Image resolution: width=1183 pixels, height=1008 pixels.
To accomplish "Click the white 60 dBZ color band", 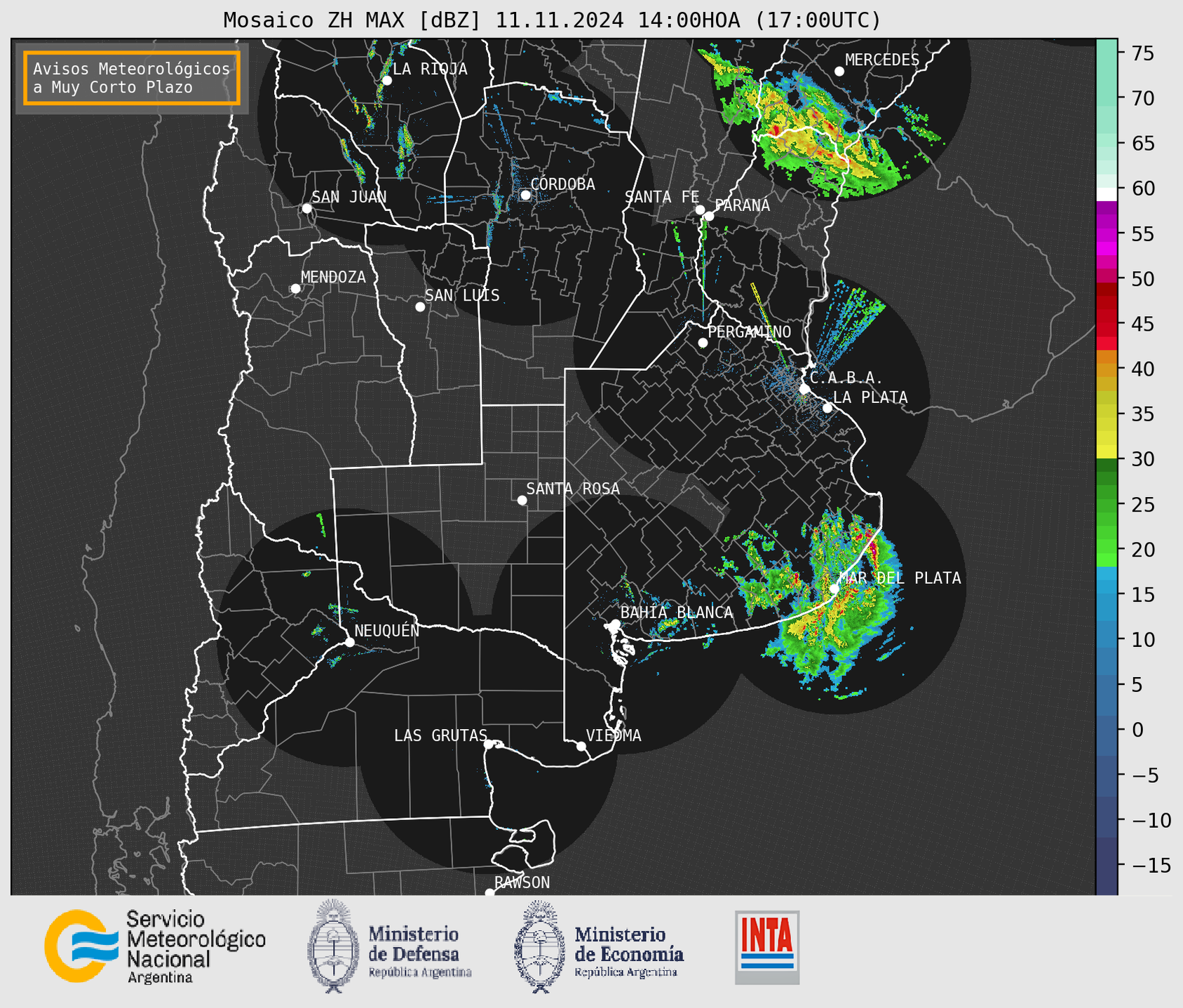I will coord(1107,194).
